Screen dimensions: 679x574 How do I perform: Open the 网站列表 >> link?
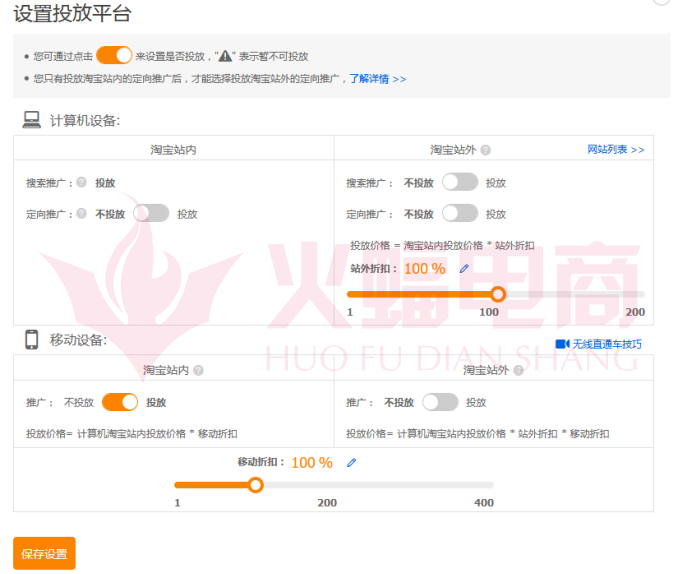[616, 150]
